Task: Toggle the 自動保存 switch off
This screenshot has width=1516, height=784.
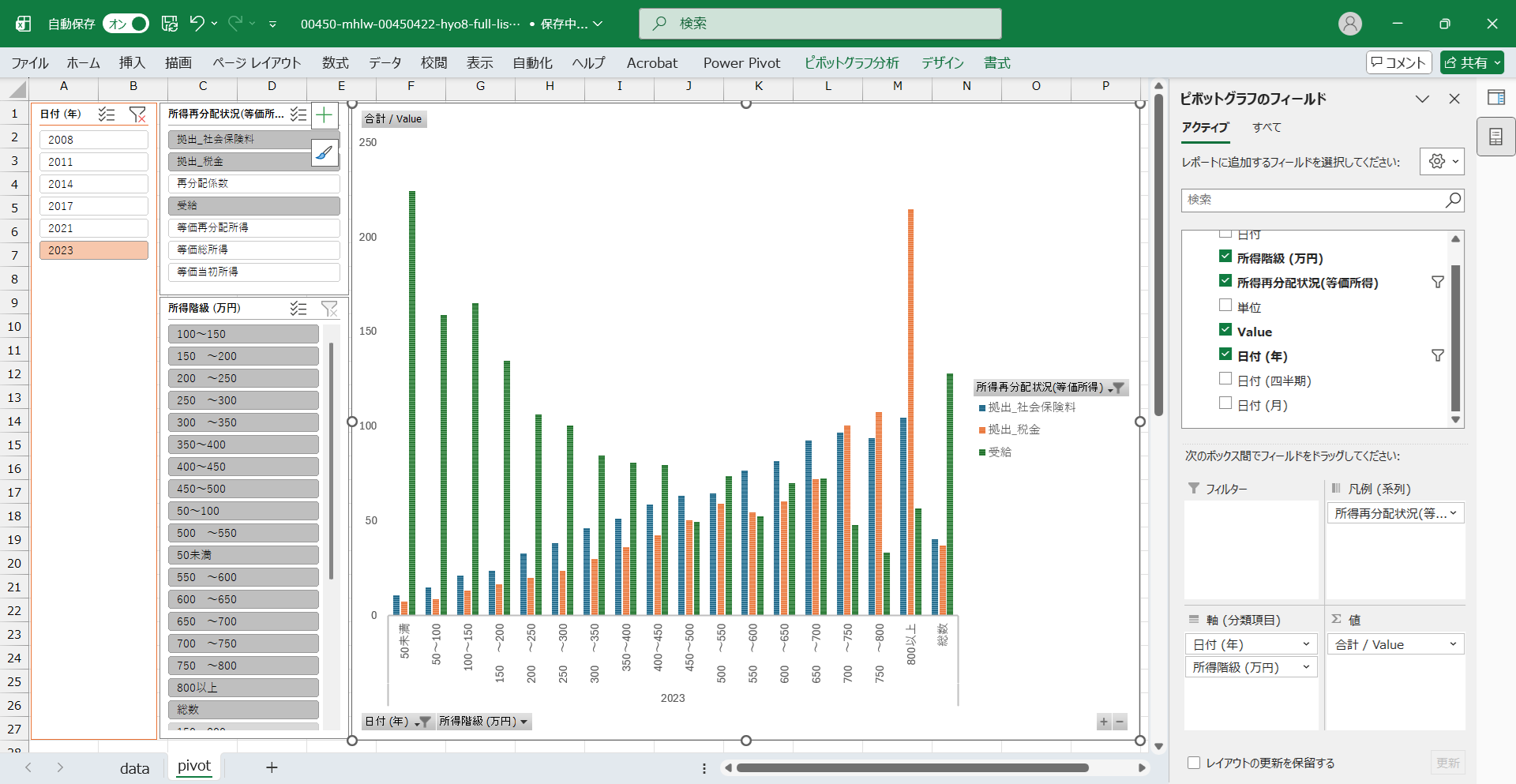Action: [126, 24]
